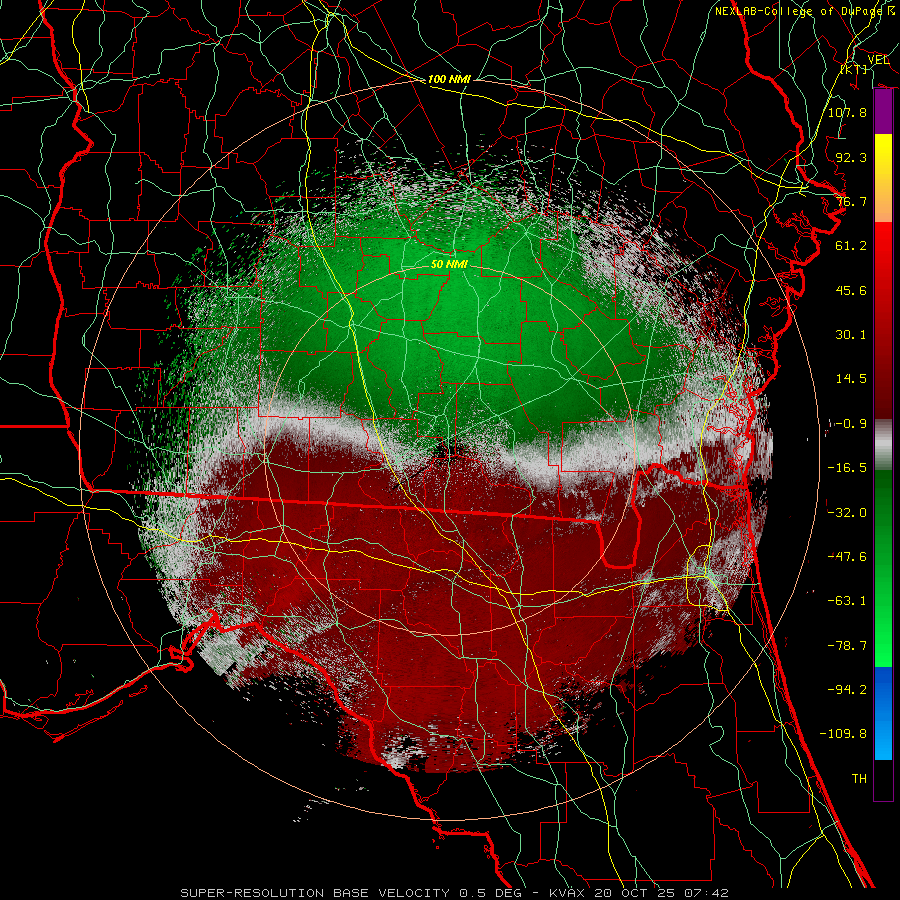The height and width of the screenshot is (900, 900).
Task: Click the -63.1 legend value
Action: pyautogui.click(x=847, y=601)
